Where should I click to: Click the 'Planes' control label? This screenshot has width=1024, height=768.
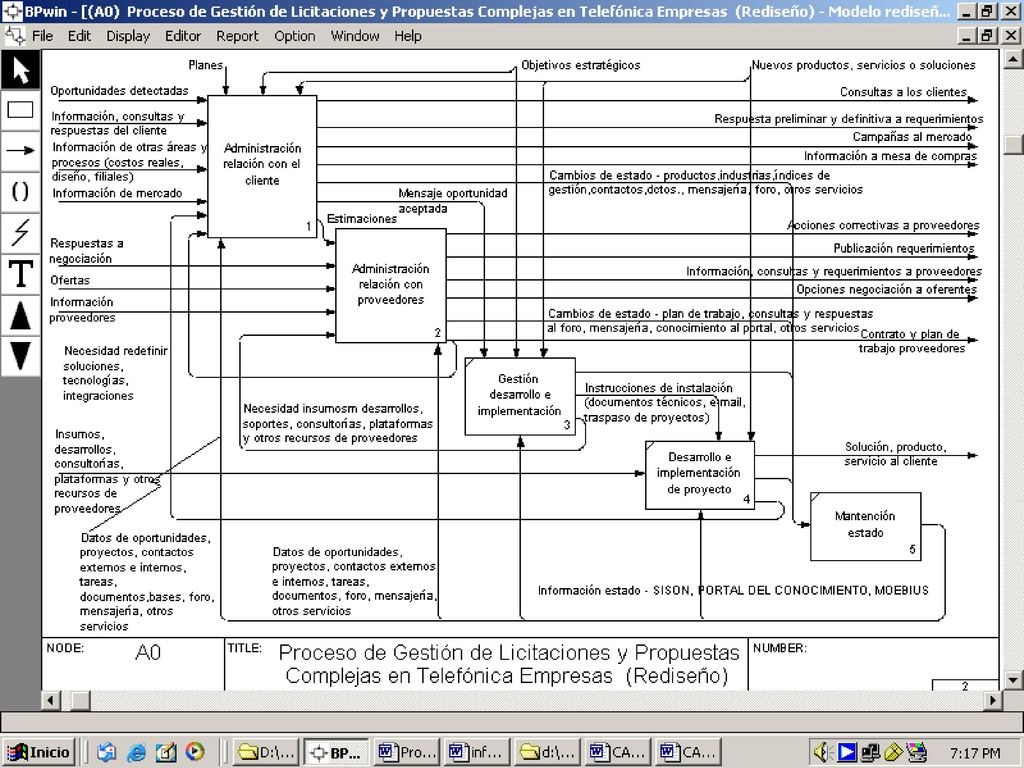206,65
